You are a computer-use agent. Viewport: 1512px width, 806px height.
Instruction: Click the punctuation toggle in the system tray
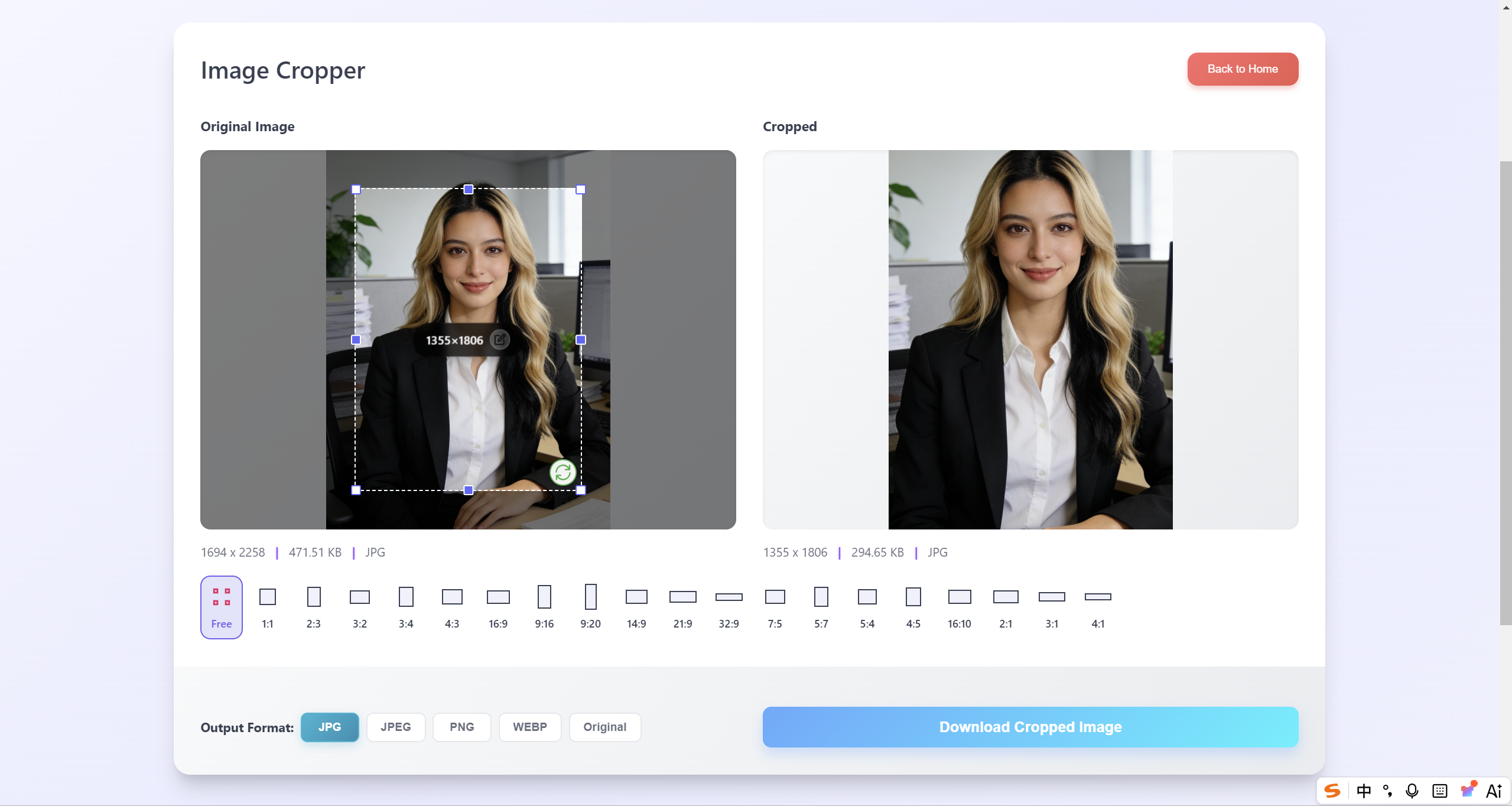[1387, 790]
